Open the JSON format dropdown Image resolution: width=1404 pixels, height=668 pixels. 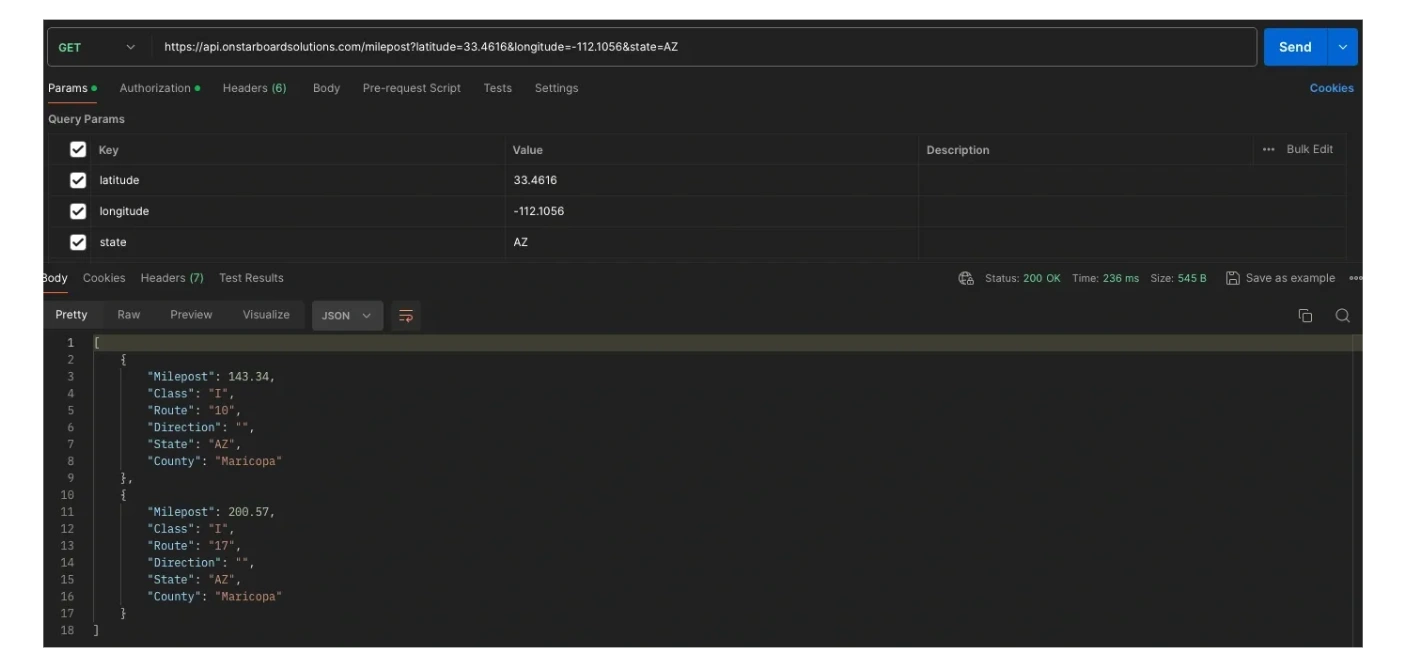(x=347, y=316)
